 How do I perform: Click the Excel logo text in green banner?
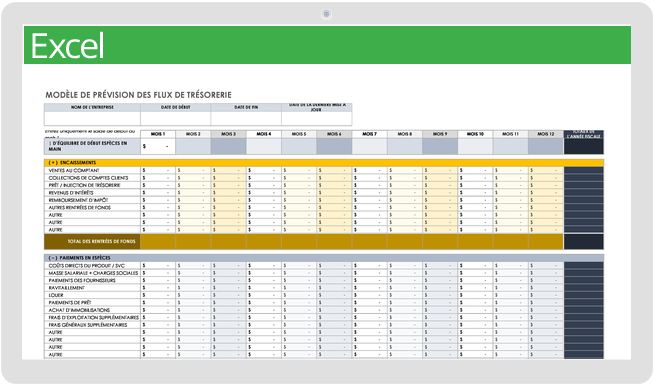coord(67,46)
